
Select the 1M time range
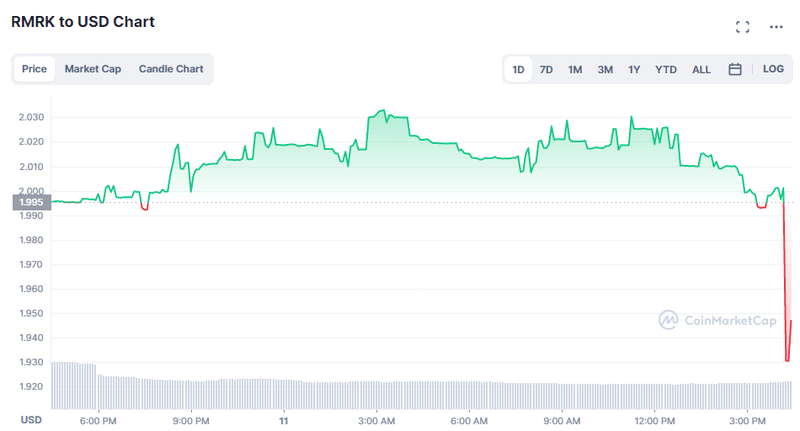tap(575, 69)
